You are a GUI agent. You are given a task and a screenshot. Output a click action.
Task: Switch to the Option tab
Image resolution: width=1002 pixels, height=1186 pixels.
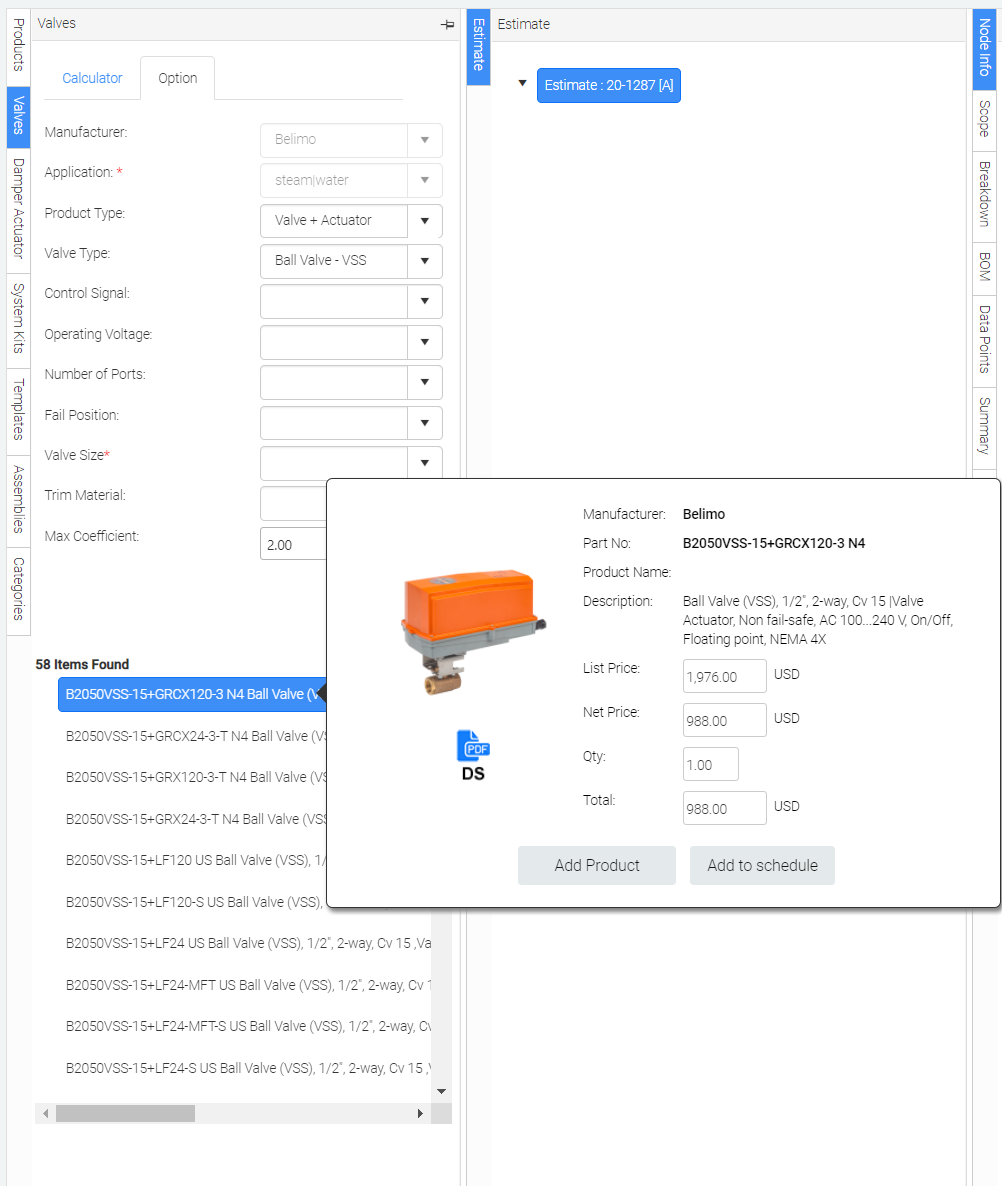[x=178, y=78]
